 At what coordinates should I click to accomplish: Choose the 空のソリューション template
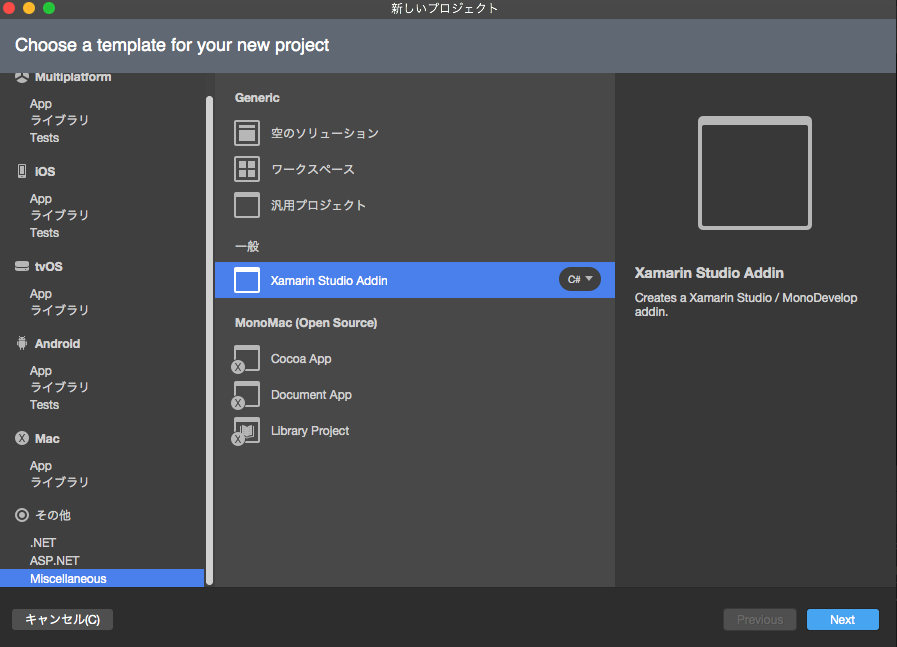point(415,133)
